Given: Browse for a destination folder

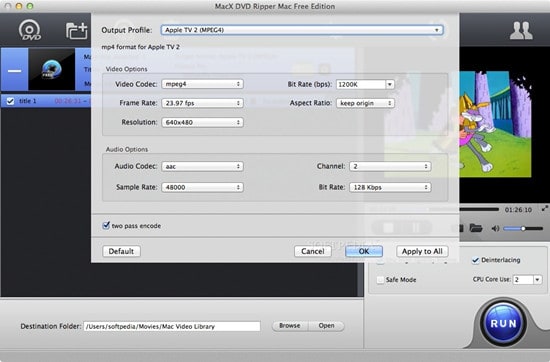Looking at the screenshot, I should [x=290, y=326].
